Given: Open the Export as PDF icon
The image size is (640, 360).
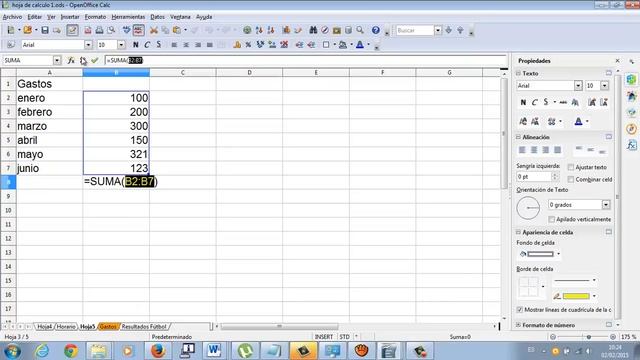Looking at the screenshot, I should click(88, 30).
